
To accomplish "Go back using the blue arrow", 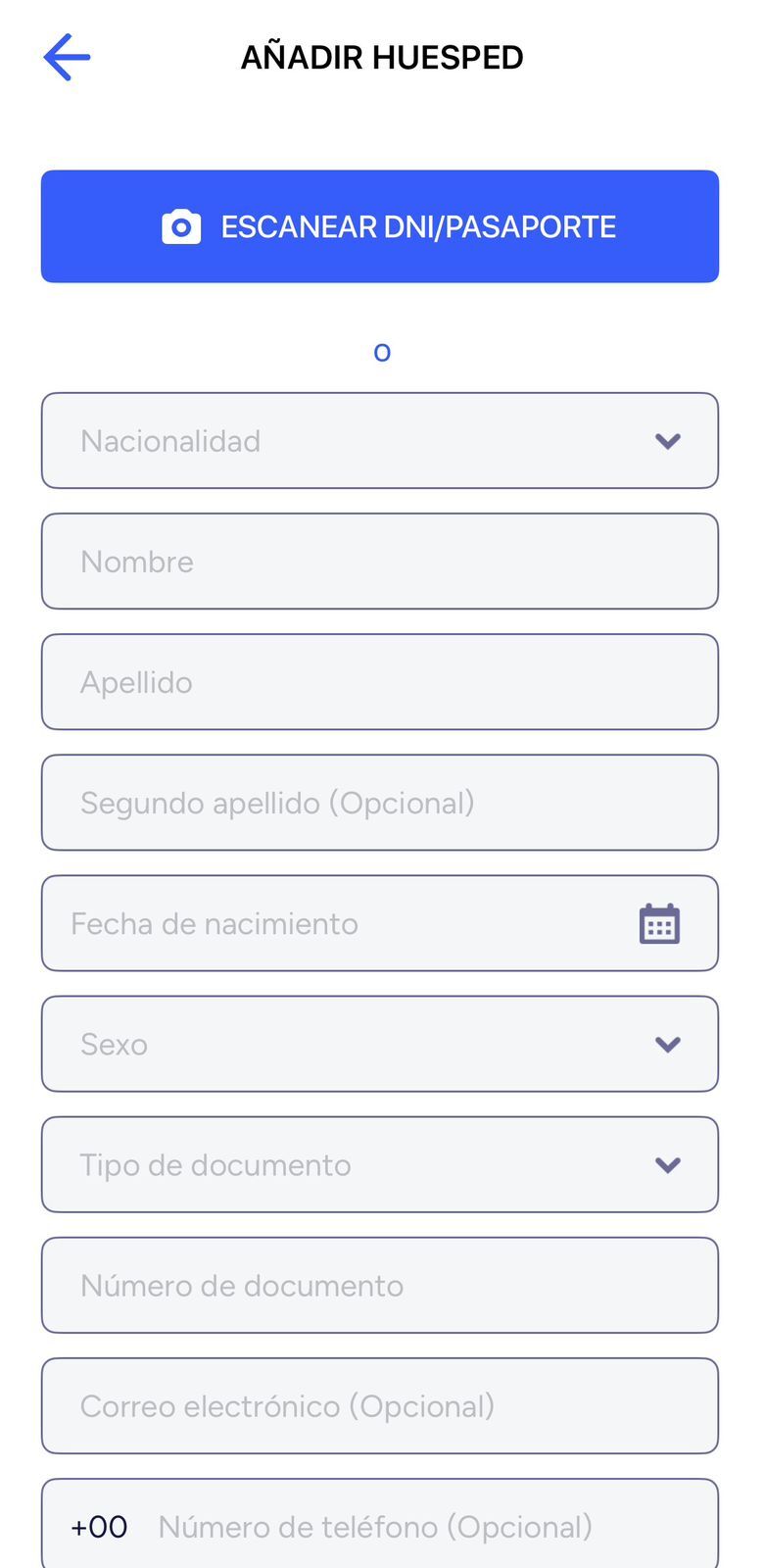I will click(67, 57).
